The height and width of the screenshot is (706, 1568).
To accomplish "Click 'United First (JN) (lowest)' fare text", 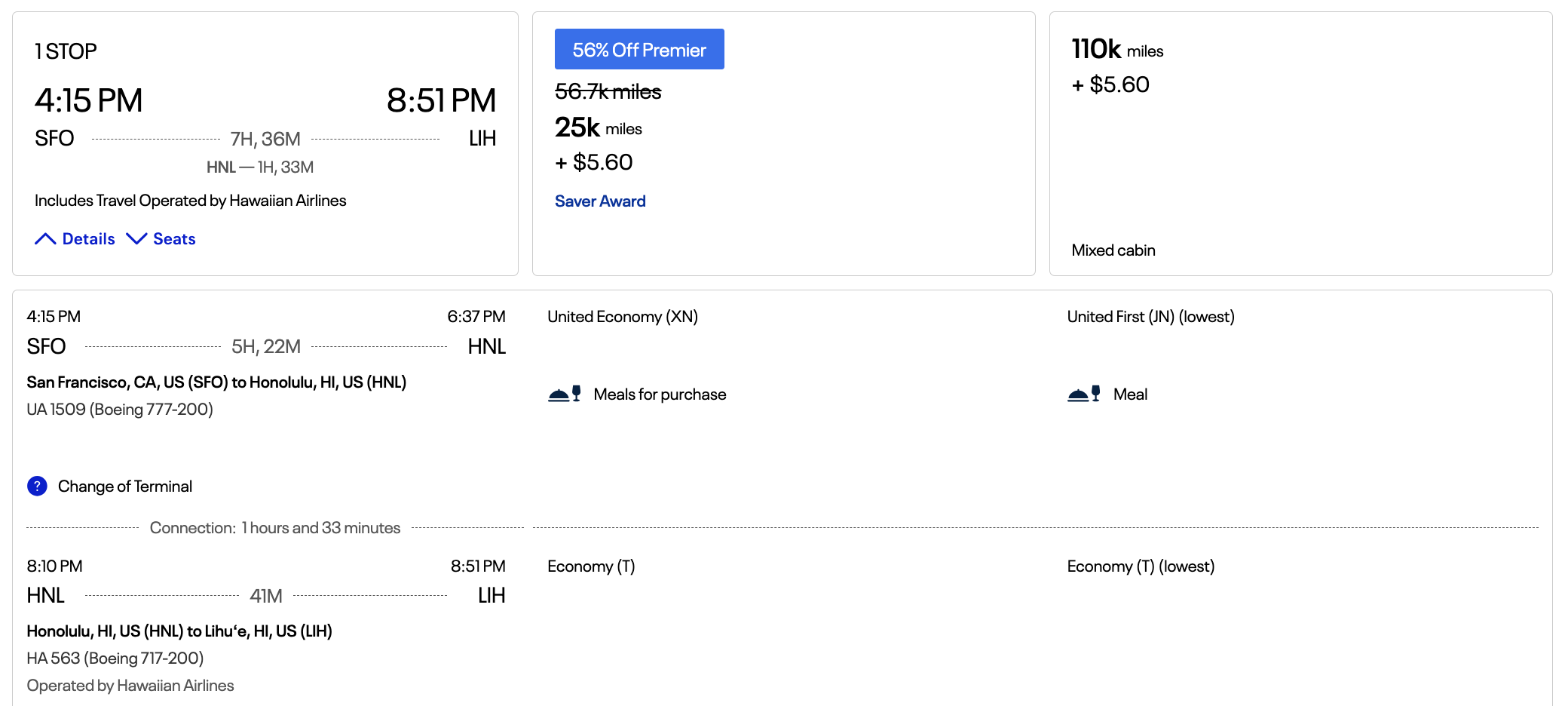I will (1151, 317).
